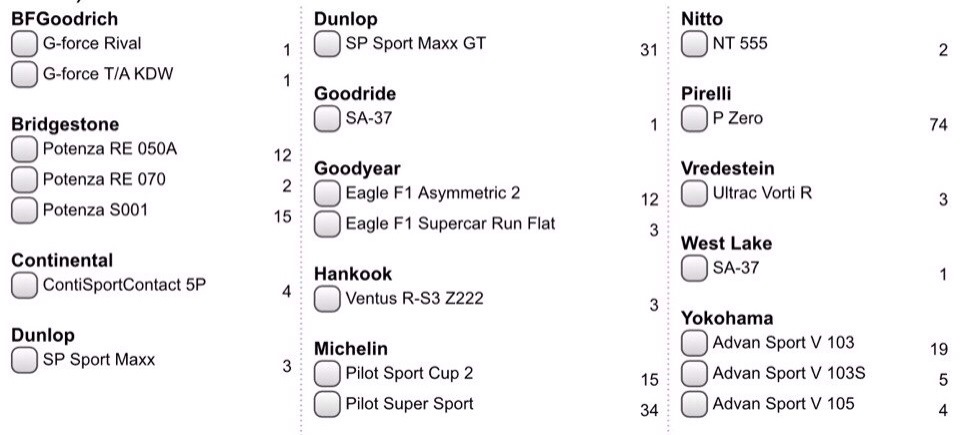Image resolution: width=960 pixels, height=435 pixels.
Task: Check Eagle F1 Supercar Run Flat
Action: [328, 224]
